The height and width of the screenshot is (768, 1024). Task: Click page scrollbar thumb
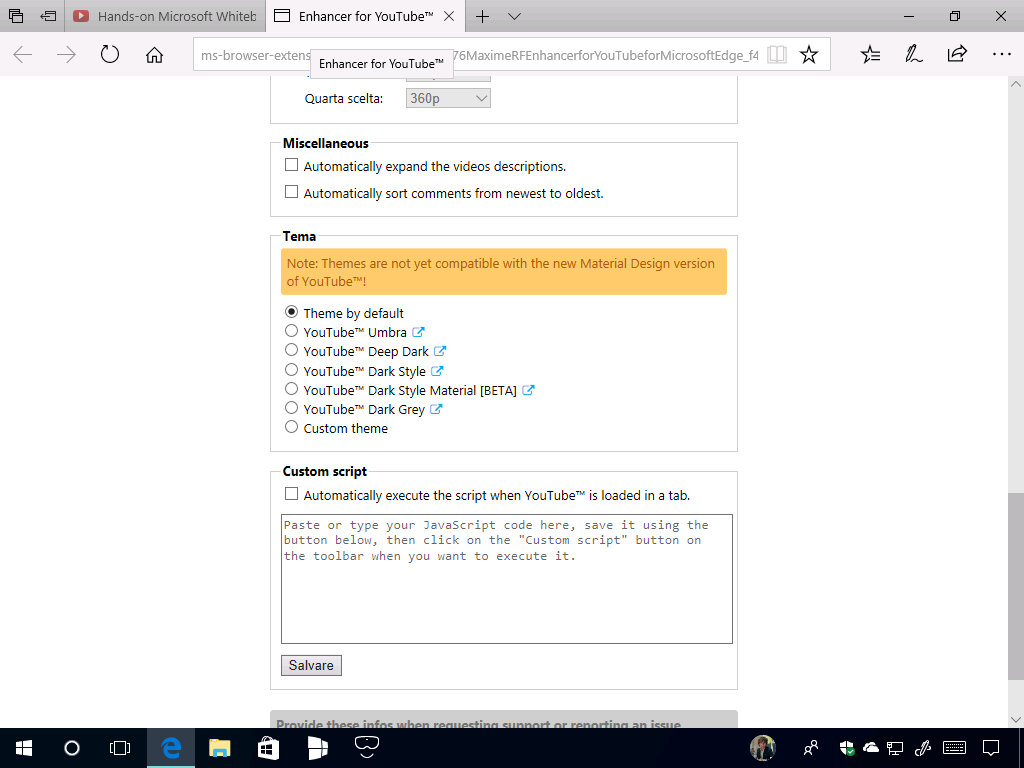tap(1016, 586)
